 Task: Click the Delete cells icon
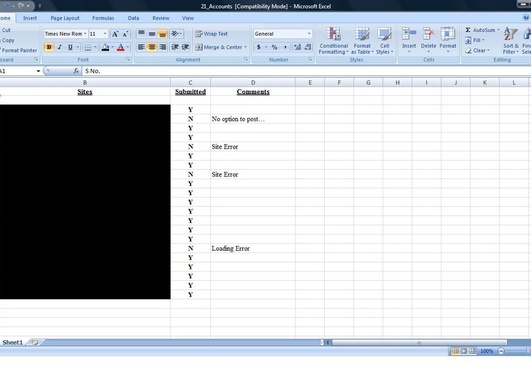click(428, 35)
